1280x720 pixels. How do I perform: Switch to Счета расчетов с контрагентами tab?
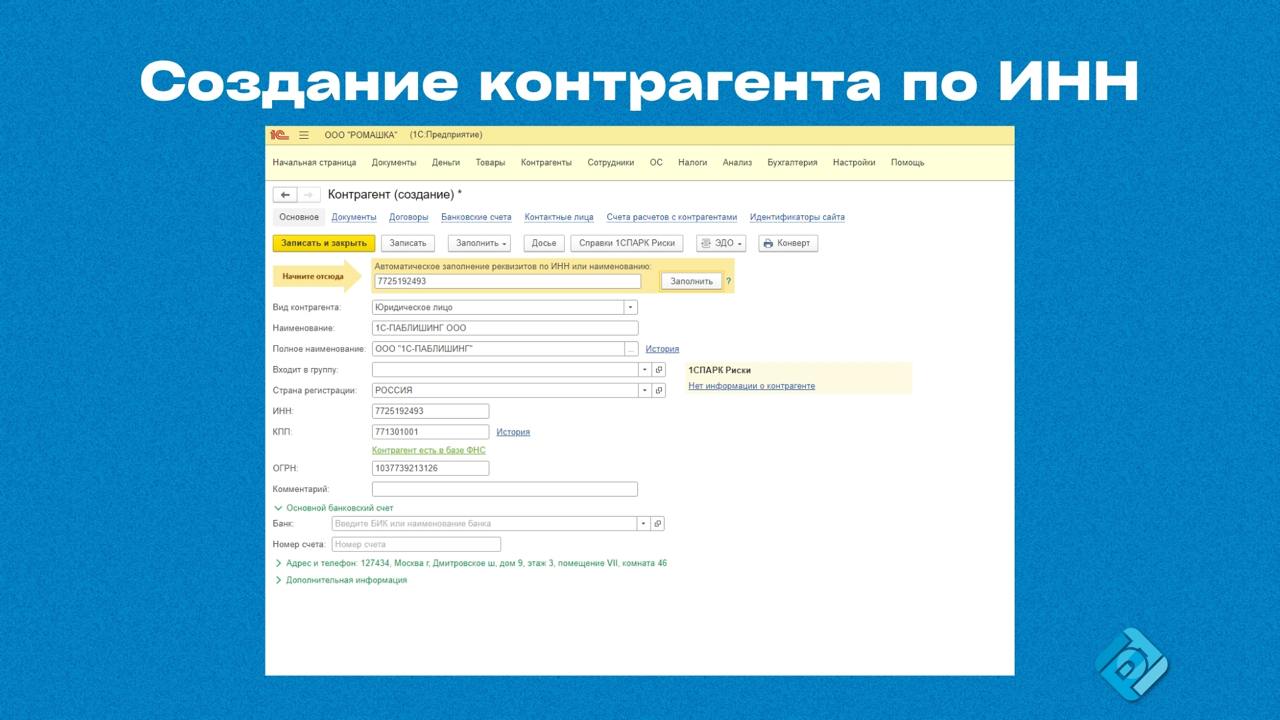click(672, 217)
